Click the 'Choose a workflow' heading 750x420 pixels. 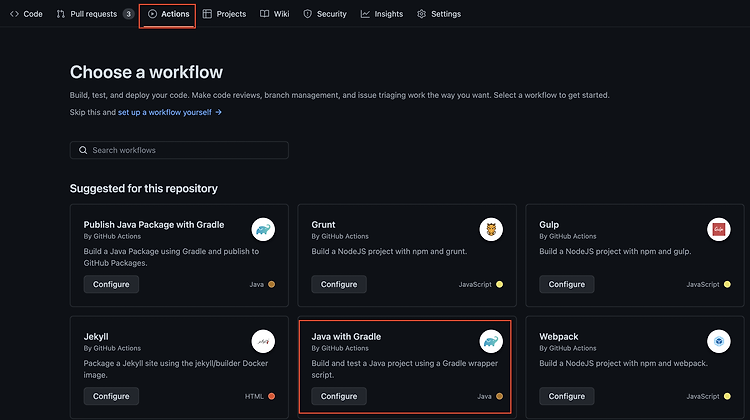point(146,72)
